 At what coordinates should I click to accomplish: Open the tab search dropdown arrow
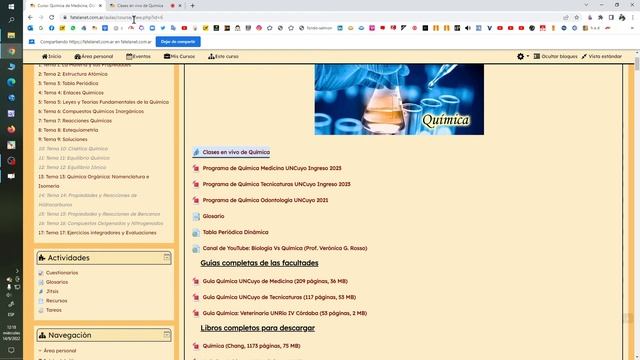[586, 5]
